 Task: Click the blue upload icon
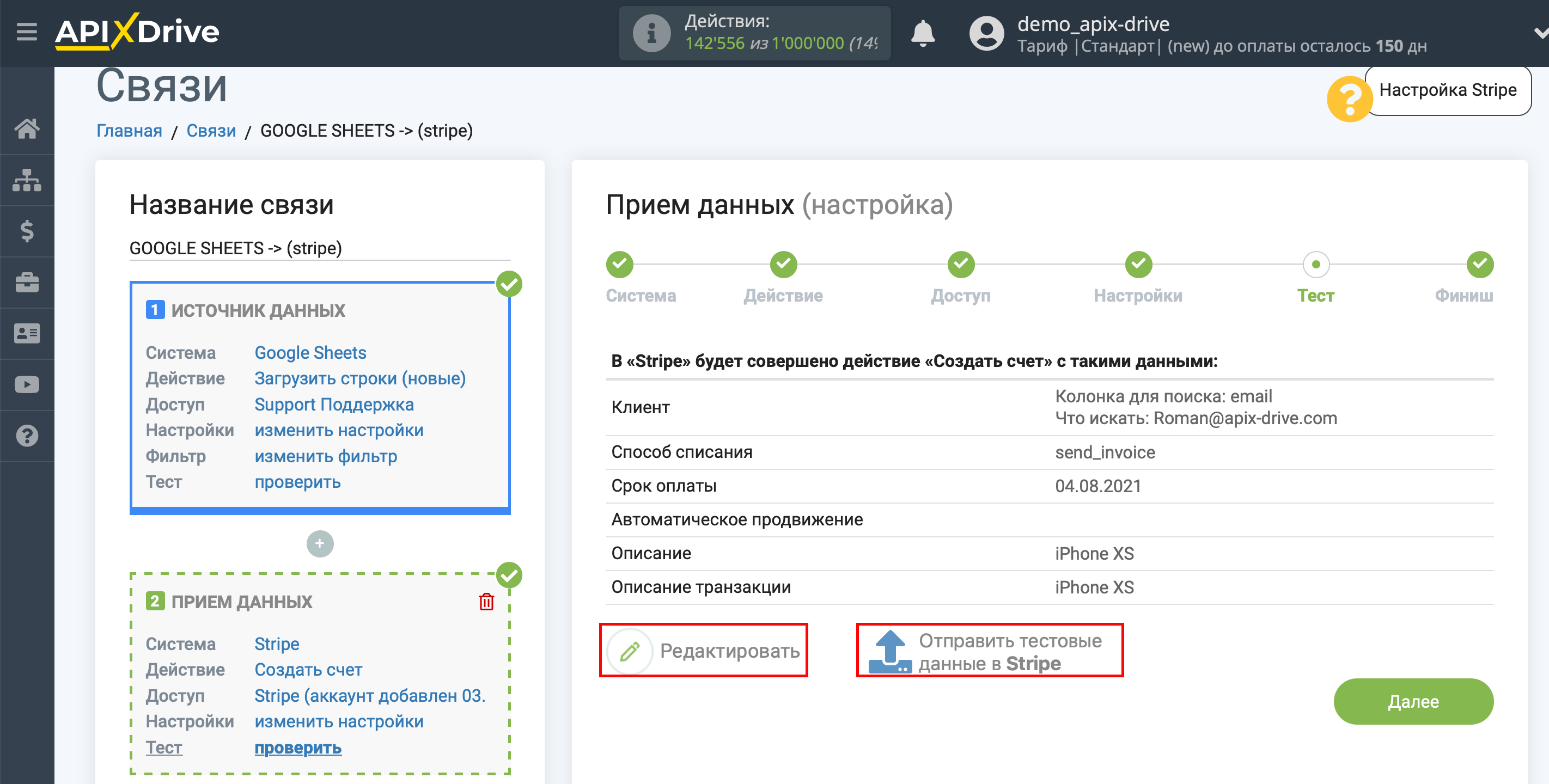click(x=890, y=651)
